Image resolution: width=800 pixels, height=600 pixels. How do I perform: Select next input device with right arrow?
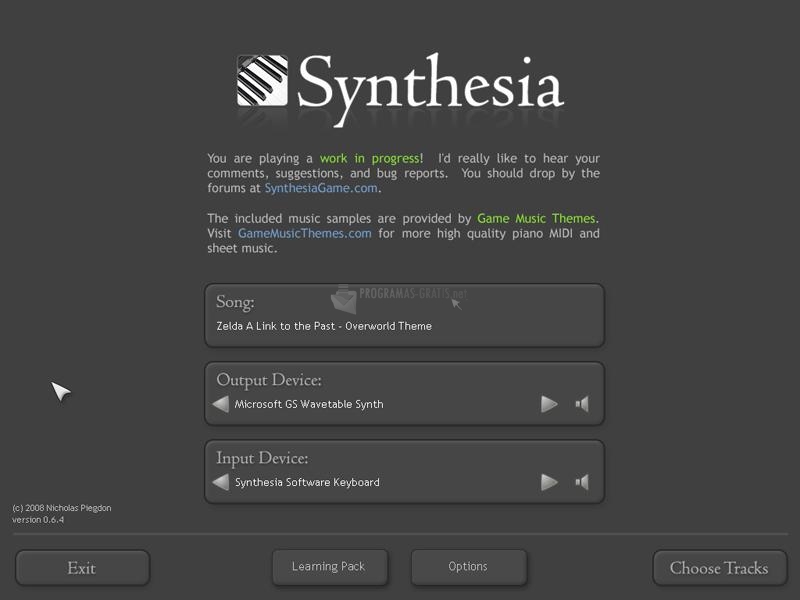(549, 482)
